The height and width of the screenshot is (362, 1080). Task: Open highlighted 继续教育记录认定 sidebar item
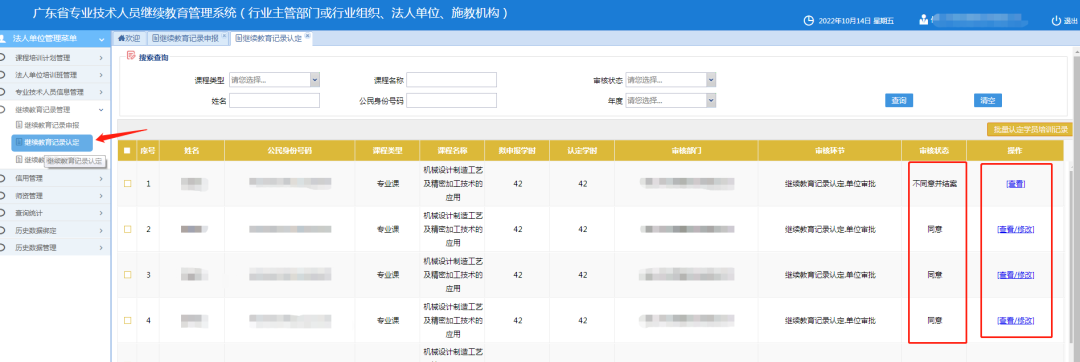52,142
